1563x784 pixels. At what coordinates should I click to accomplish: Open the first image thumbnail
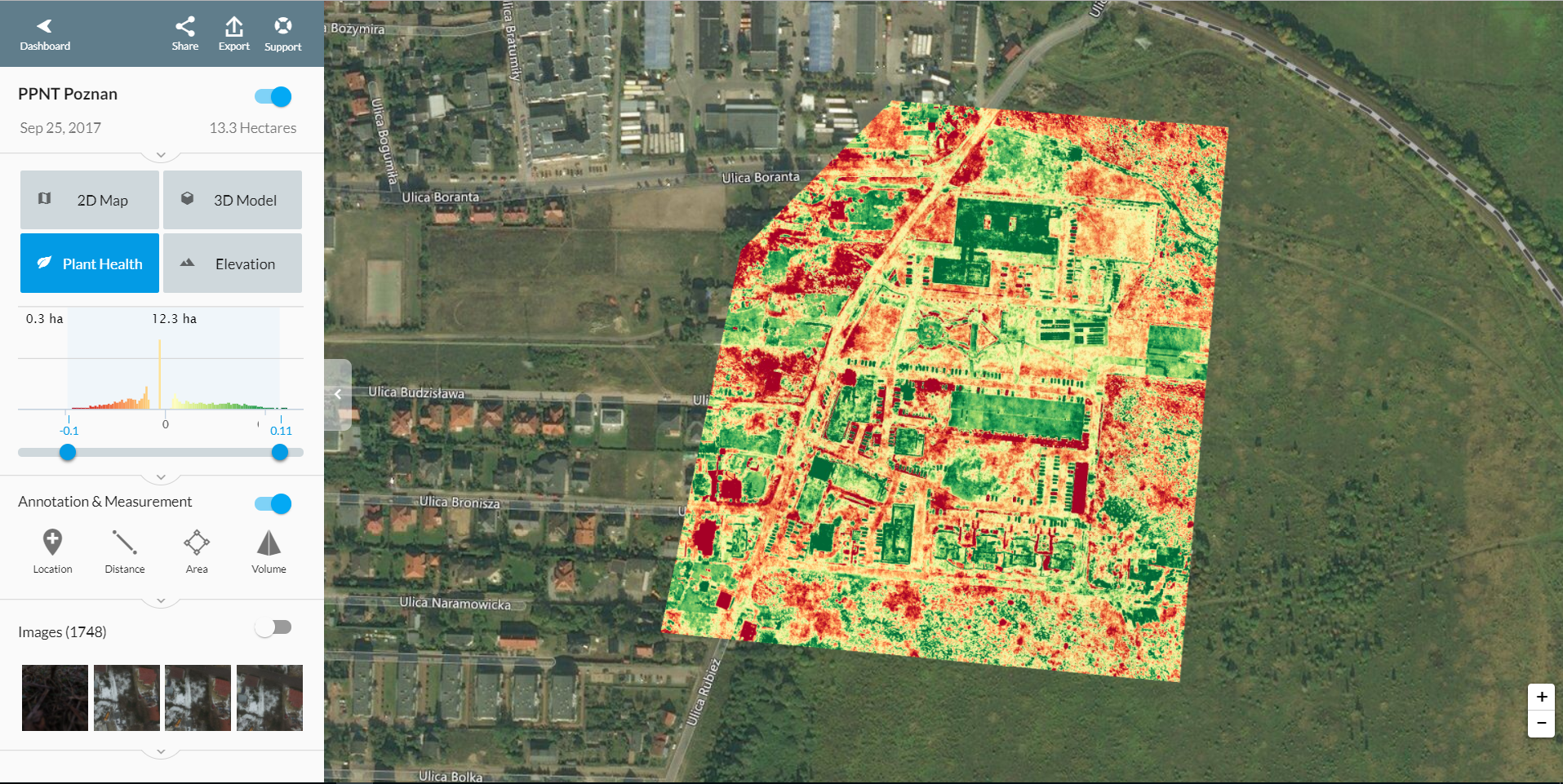[x=55, y=698]
